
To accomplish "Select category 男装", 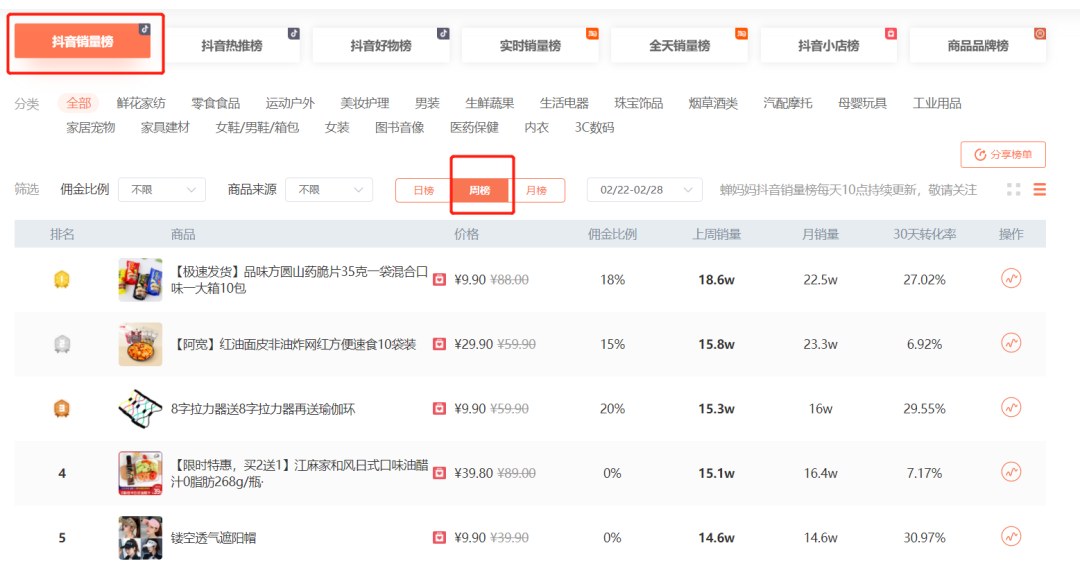I will pyautogui.click(x=427, y=103).
